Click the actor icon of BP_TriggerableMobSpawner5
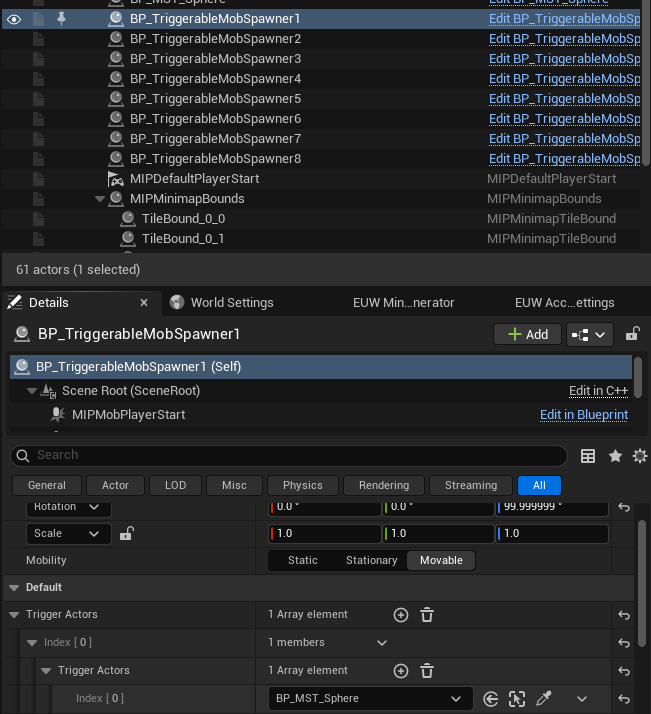 pyautogui.click(x=116, y=99)
